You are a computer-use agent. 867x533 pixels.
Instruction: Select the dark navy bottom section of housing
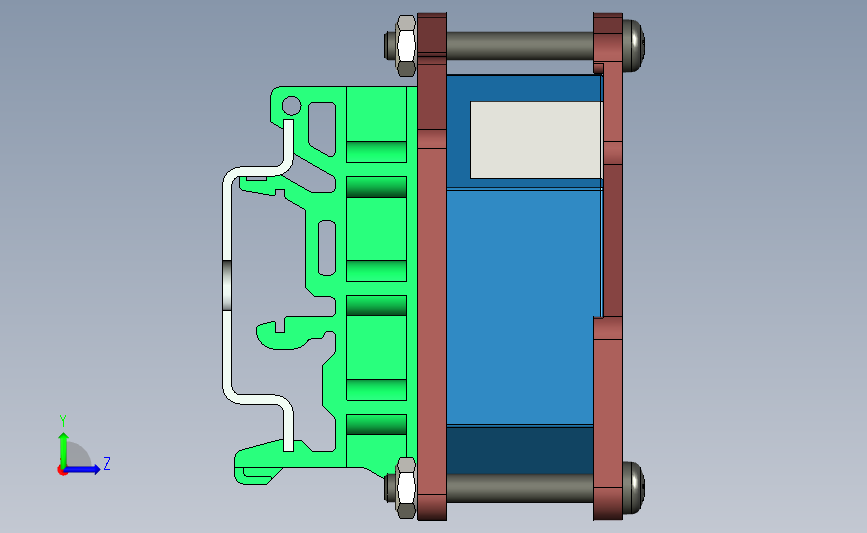pos(520,450)
